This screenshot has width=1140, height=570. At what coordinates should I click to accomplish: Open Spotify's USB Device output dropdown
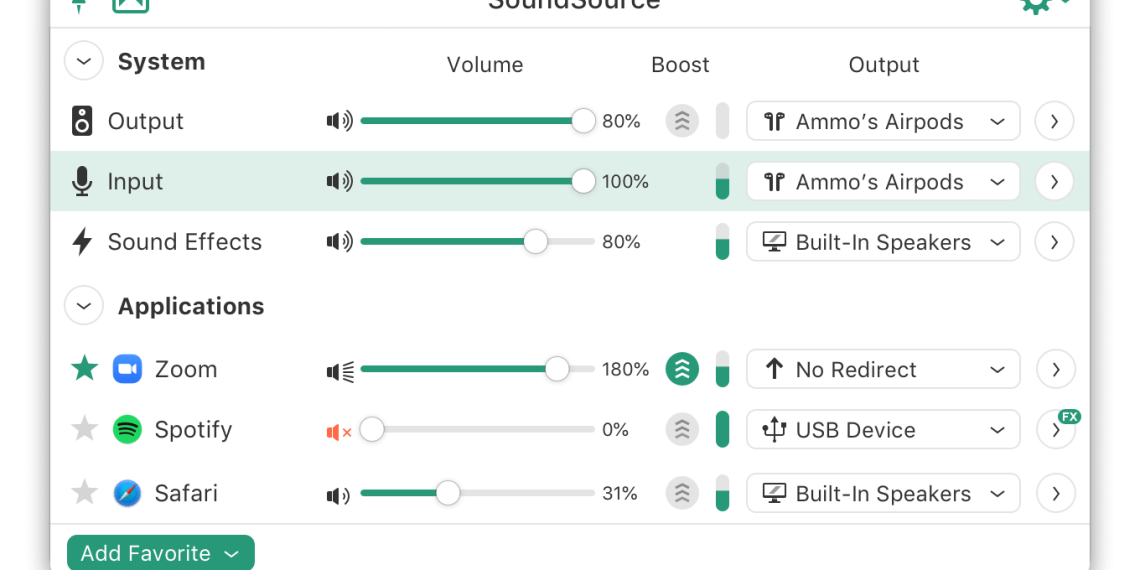tap(883, 430)
